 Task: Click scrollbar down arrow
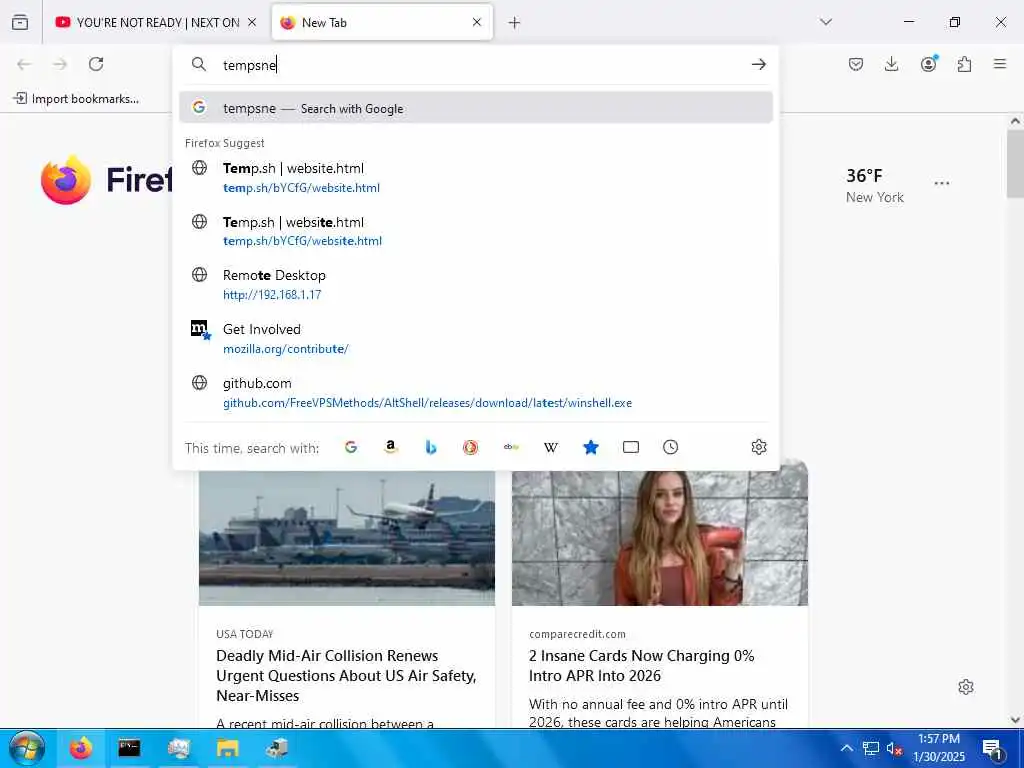click(x=1016, y=720)
